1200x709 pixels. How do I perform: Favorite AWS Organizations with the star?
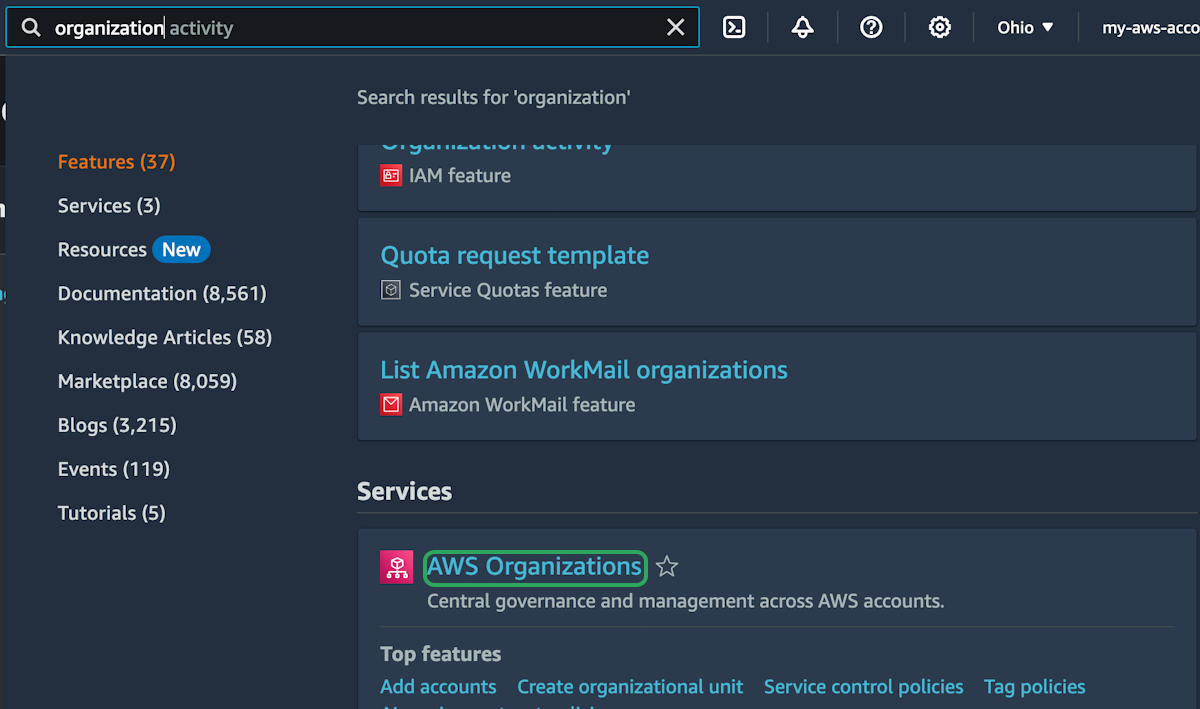pyautogui.click(x=668, y=567)
